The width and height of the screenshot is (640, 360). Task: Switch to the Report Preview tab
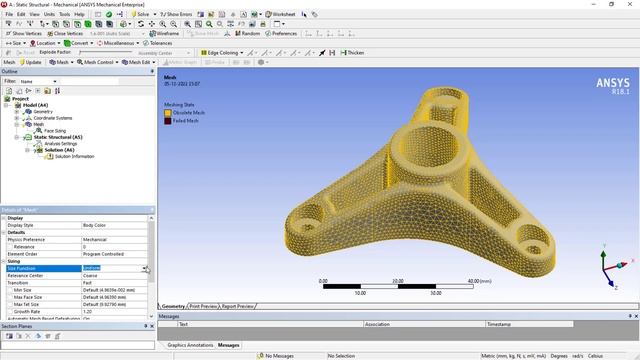[238, 306]
